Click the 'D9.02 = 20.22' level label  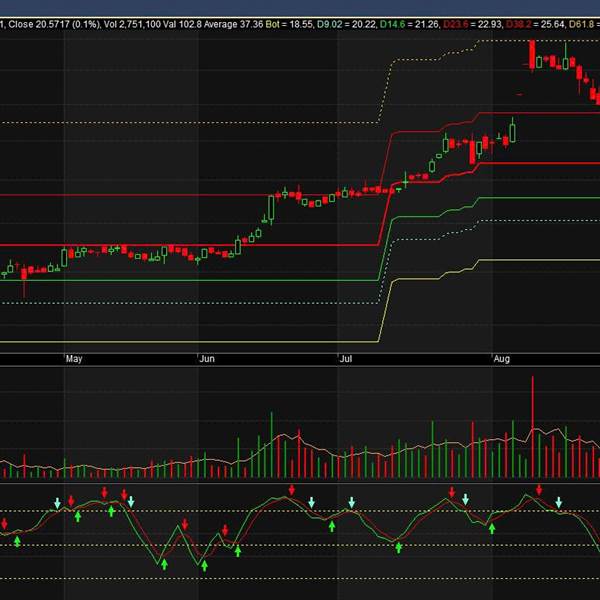pos(347,24)
